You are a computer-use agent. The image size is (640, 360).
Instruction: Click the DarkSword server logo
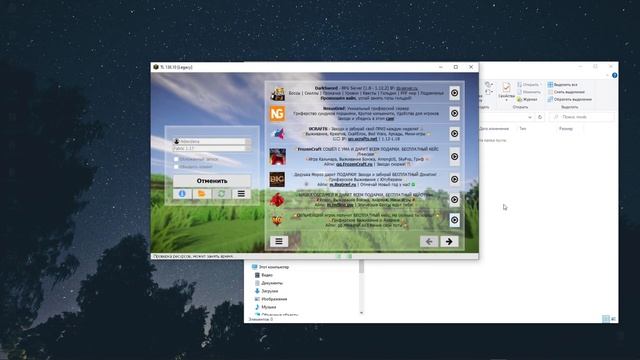[x=278, y=93]
